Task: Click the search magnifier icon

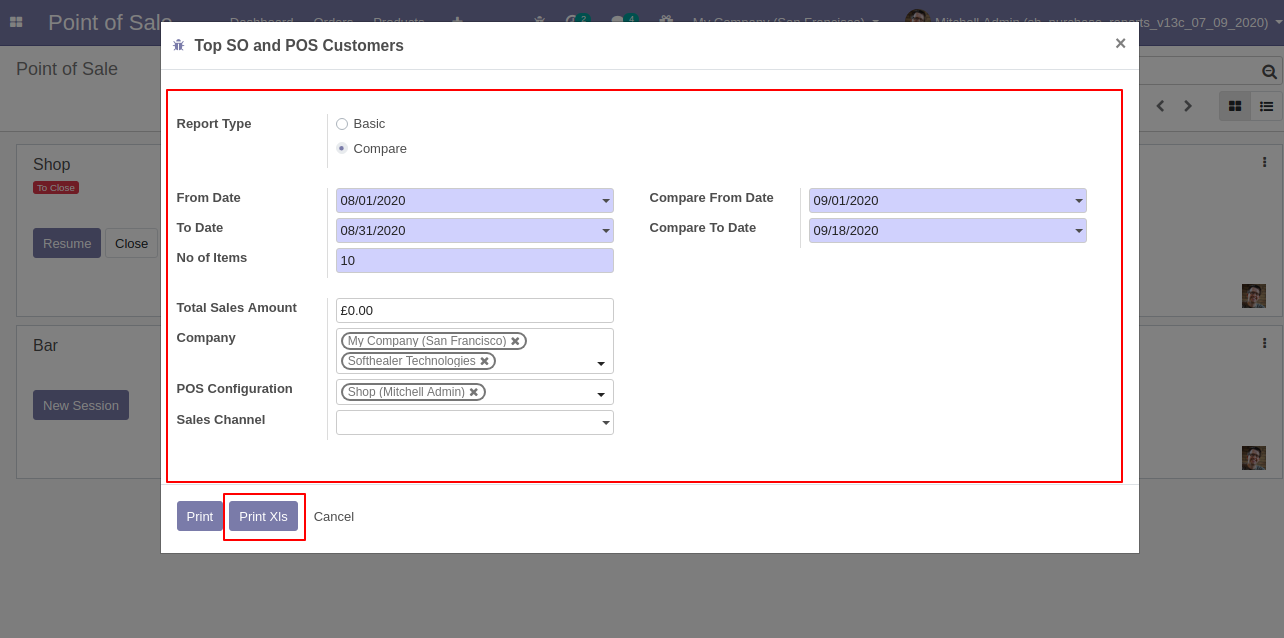Action: click(1269, 71)
